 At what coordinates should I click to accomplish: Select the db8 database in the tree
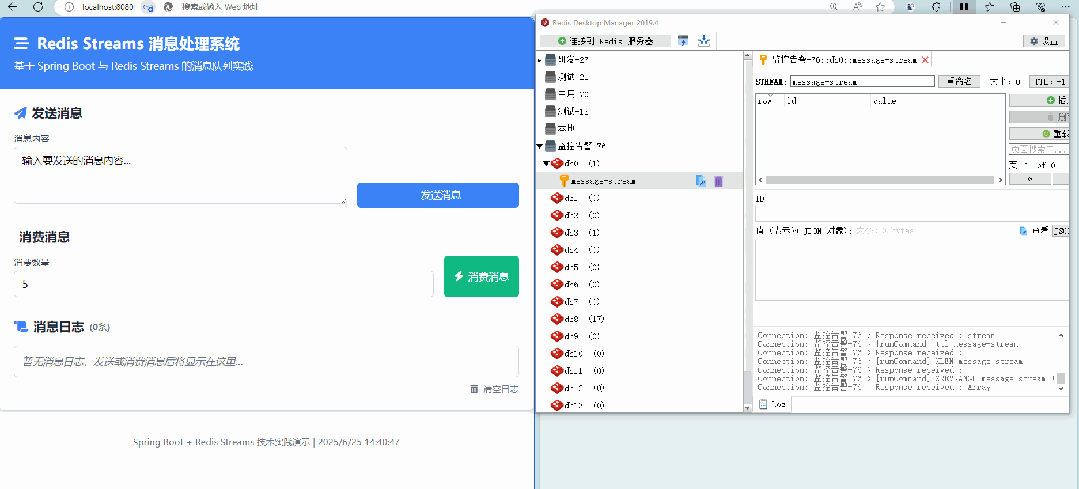[571, 319]
